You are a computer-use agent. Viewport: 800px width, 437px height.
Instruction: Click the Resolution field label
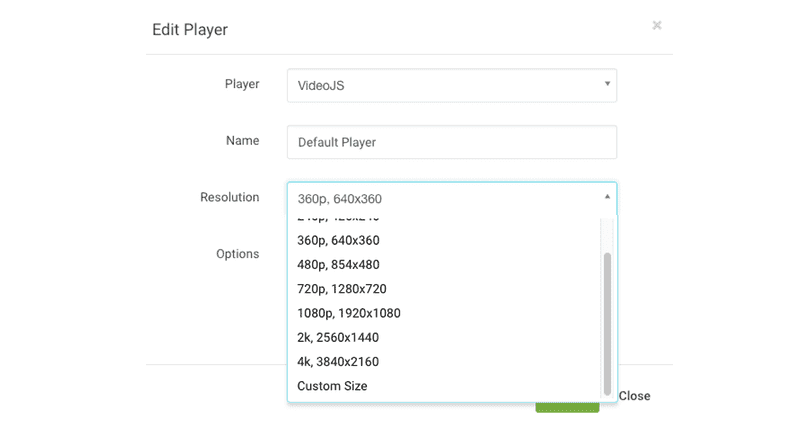(x=230, y=197)
